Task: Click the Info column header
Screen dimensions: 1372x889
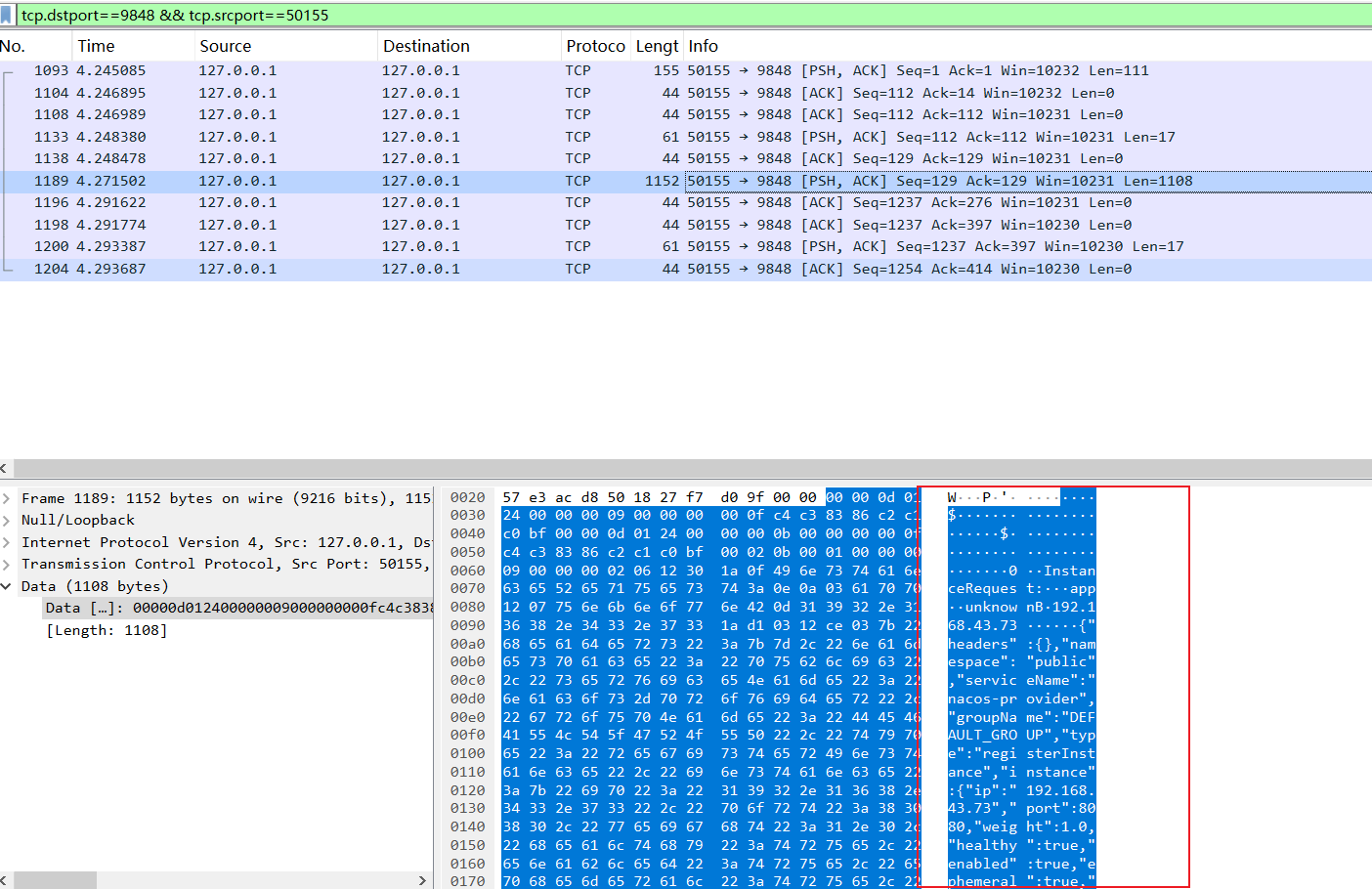Action: (703, 46)
